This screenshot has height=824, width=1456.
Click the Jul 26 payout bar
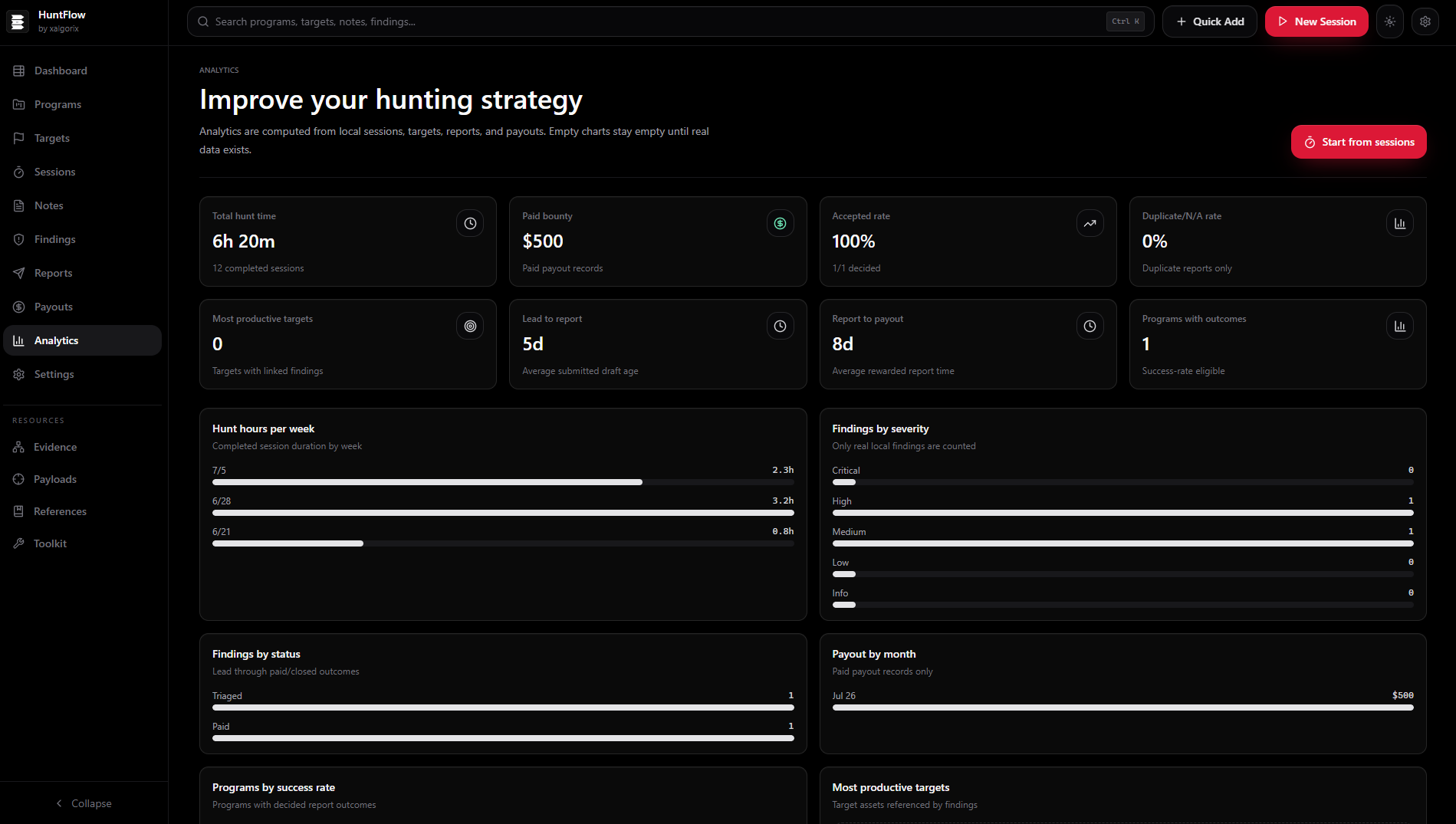(x=1122, y=707)
